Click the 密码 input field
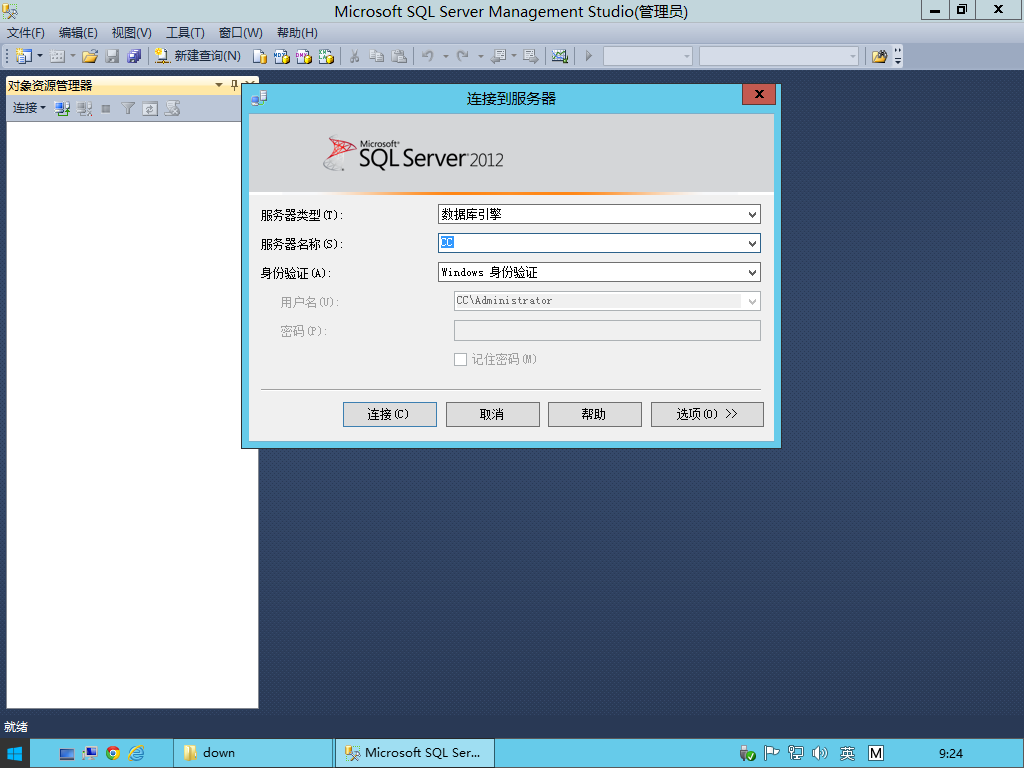The height and width of the screenshot is (768, 1024). click(x=607, y=330)
